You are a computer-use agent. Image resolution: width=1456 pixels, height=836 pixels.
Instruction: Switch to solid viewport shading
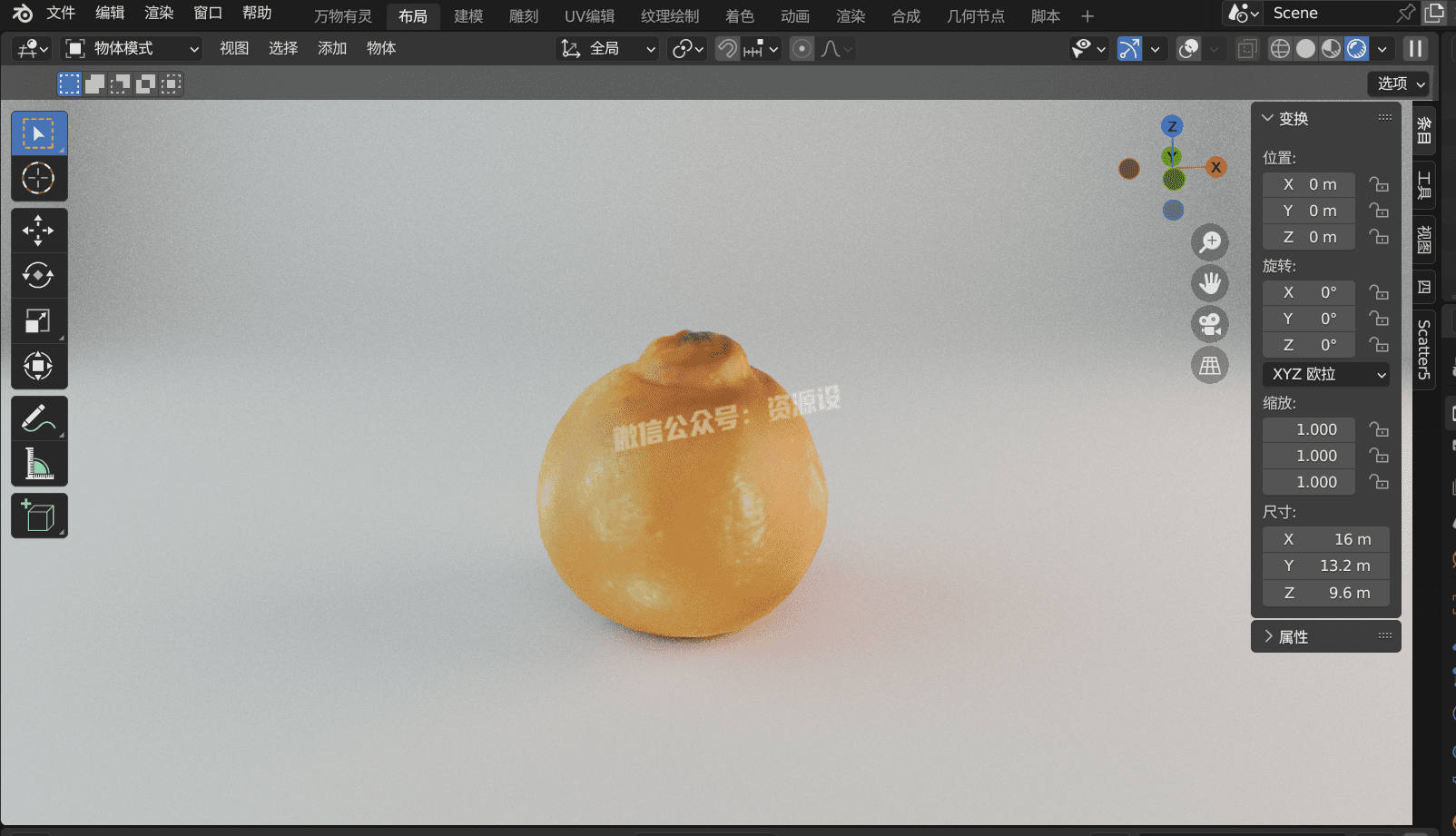coord(1305,49)
